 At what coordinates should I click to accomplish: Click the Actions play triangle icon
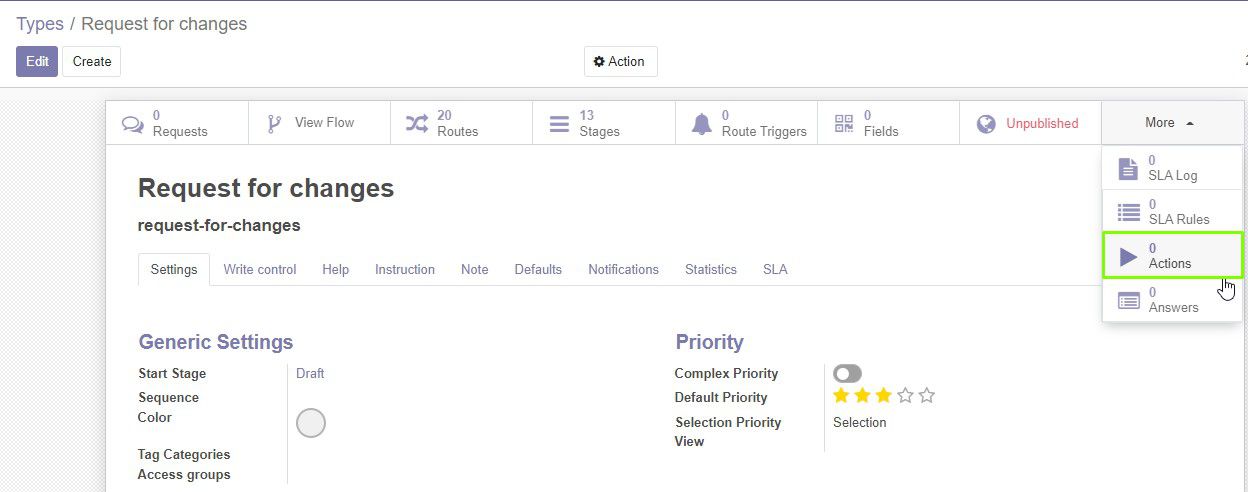point(1129,257)
